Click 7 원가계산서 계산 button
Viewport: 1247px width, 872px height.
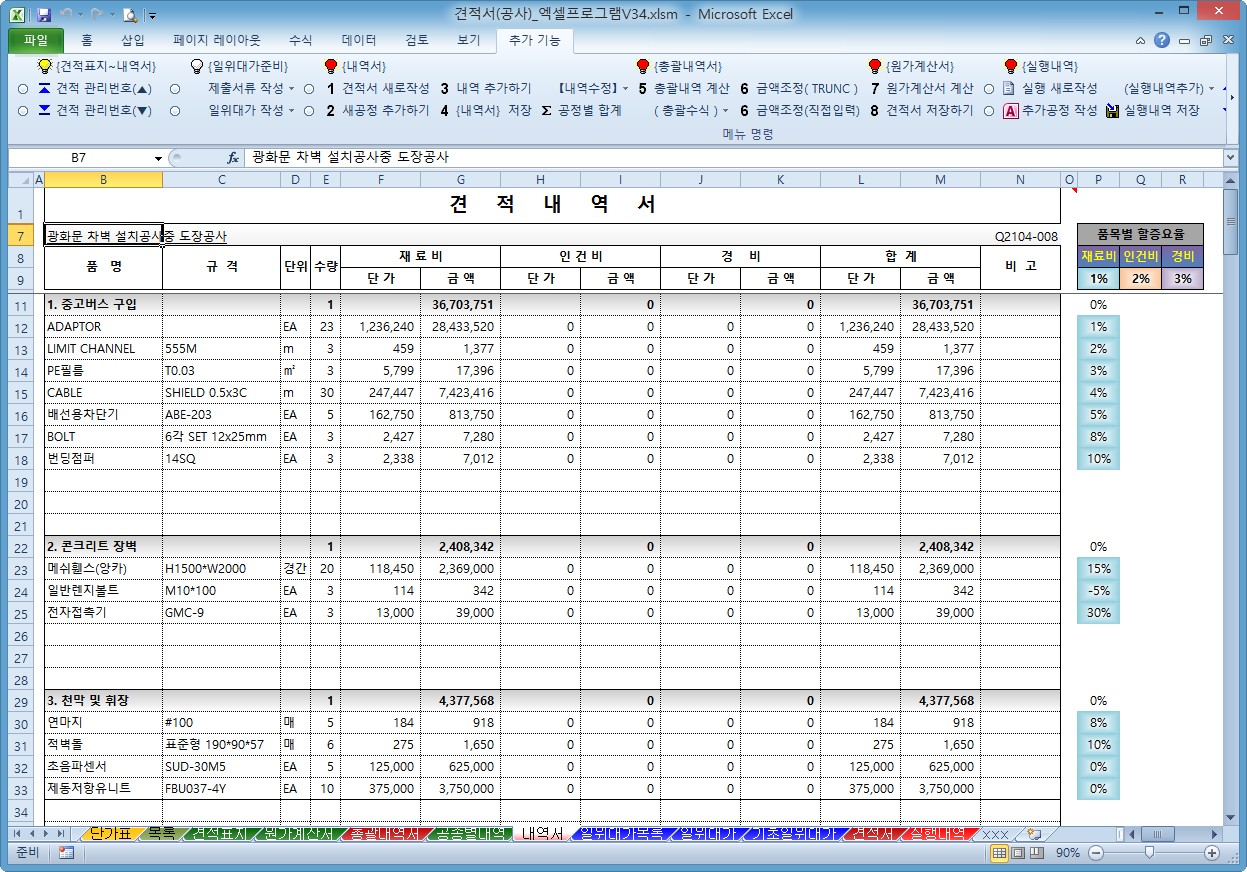(x=920, y=88)
